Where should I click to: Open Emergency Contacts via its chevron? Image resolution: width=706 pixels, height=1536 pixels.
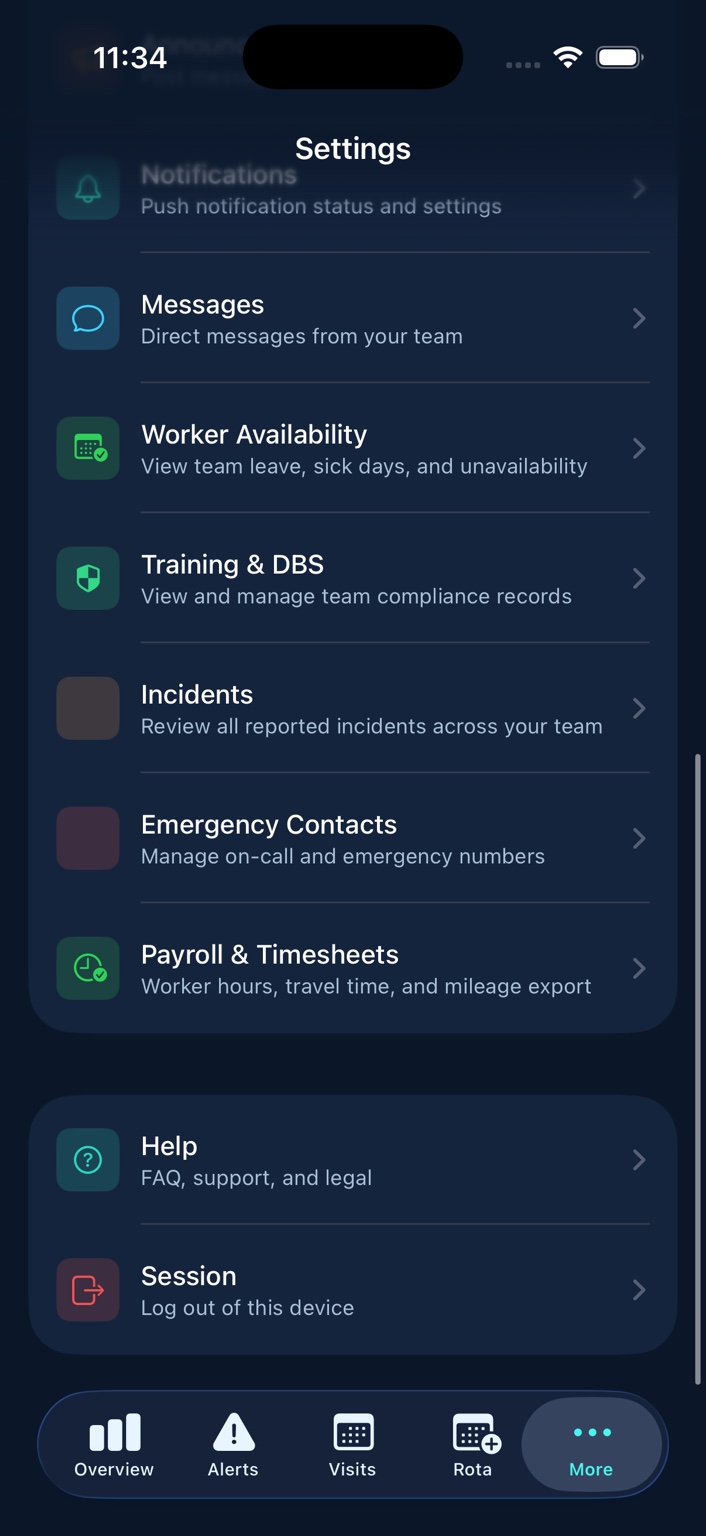639,838
